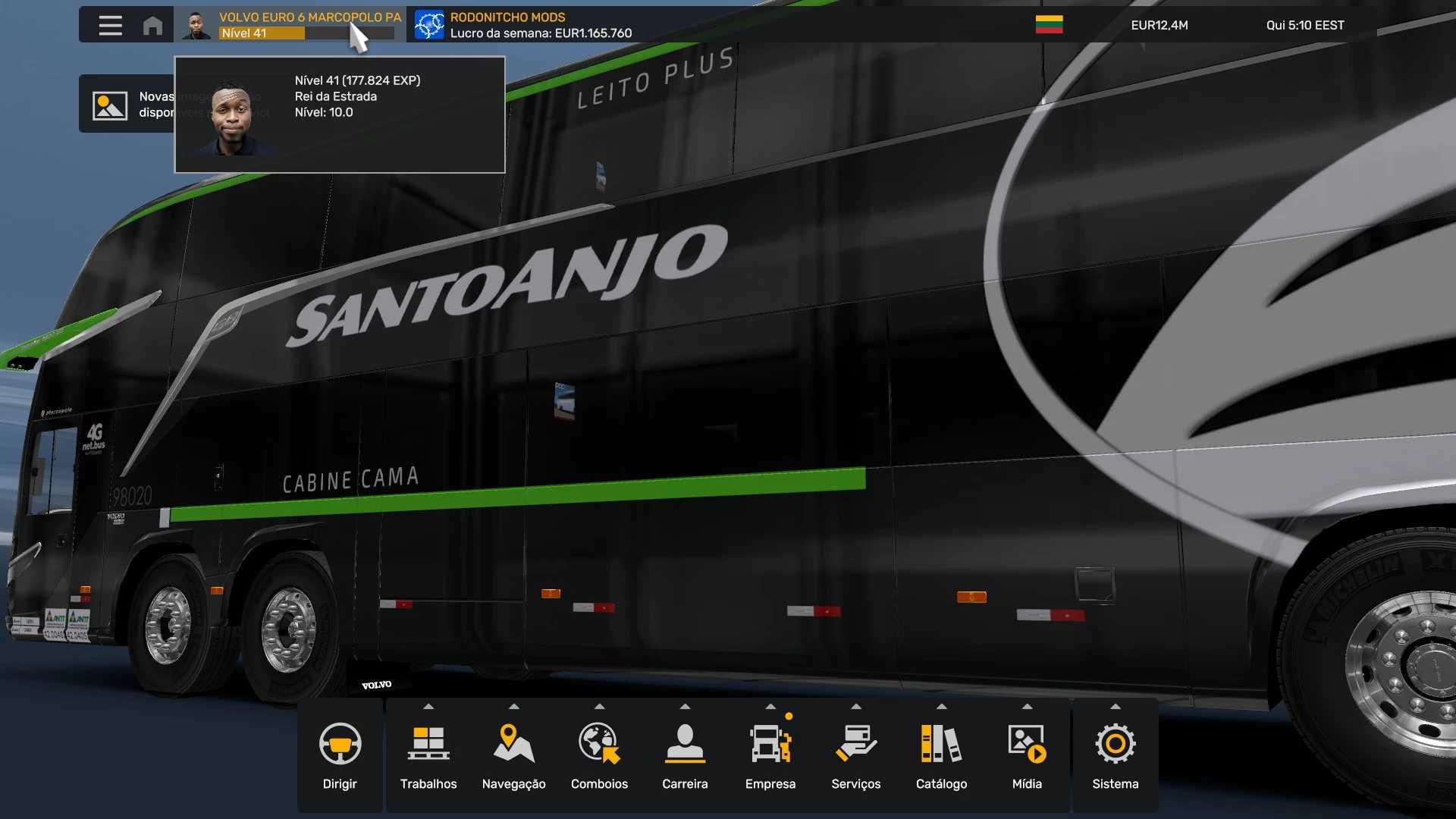The height and width of the screenshot is (819, 1456).
Task: Open the Mídia gallery icon
Action: tap(1027, 743)
